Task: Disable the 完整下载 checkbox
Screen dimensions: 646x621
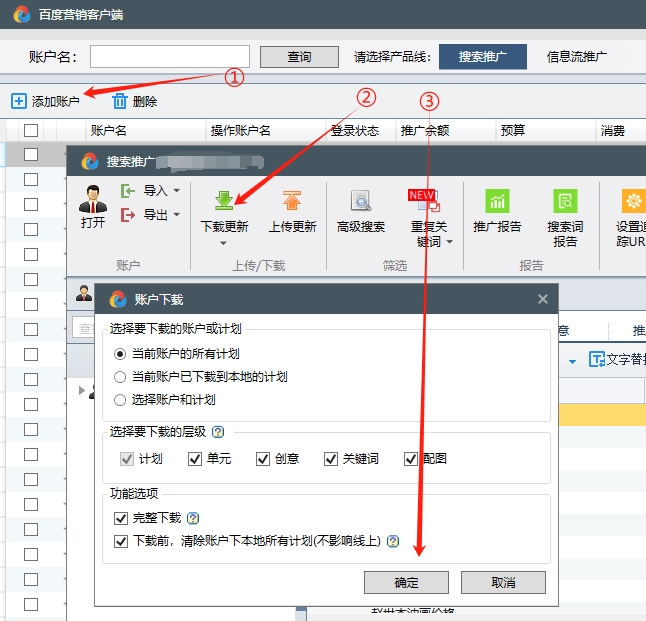Action: (x=121, y=518)
